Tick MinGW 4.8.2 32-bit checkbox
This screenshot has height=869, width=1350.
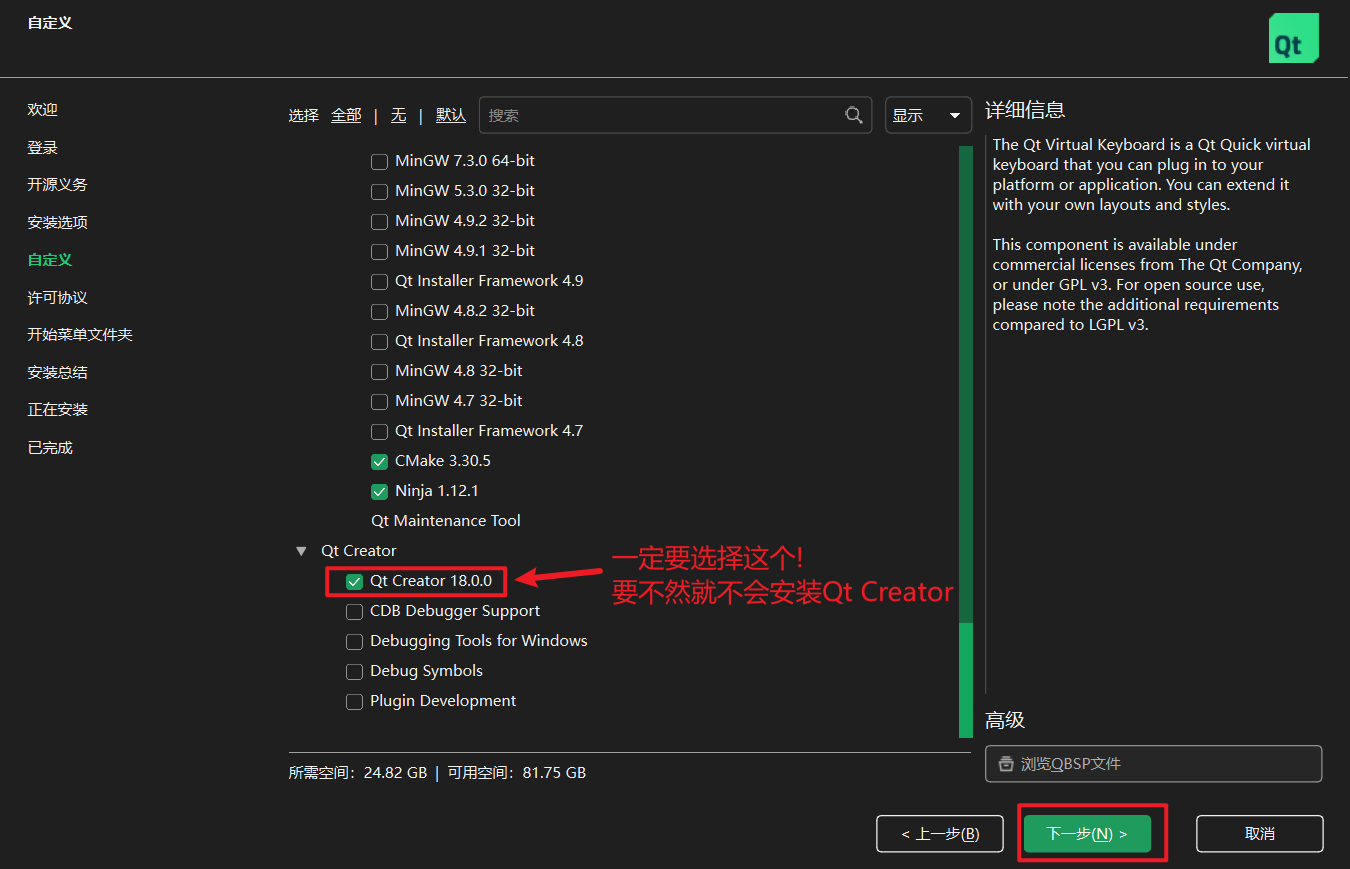(379, 311)
